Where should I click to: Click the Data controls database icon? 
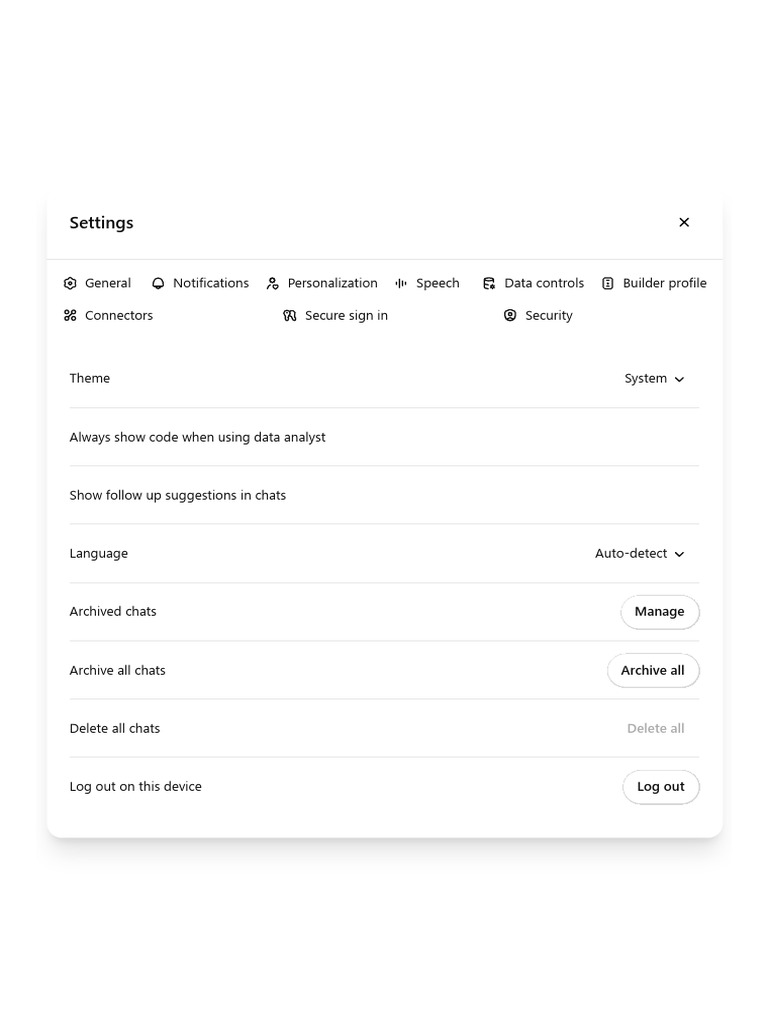point(489,283)
